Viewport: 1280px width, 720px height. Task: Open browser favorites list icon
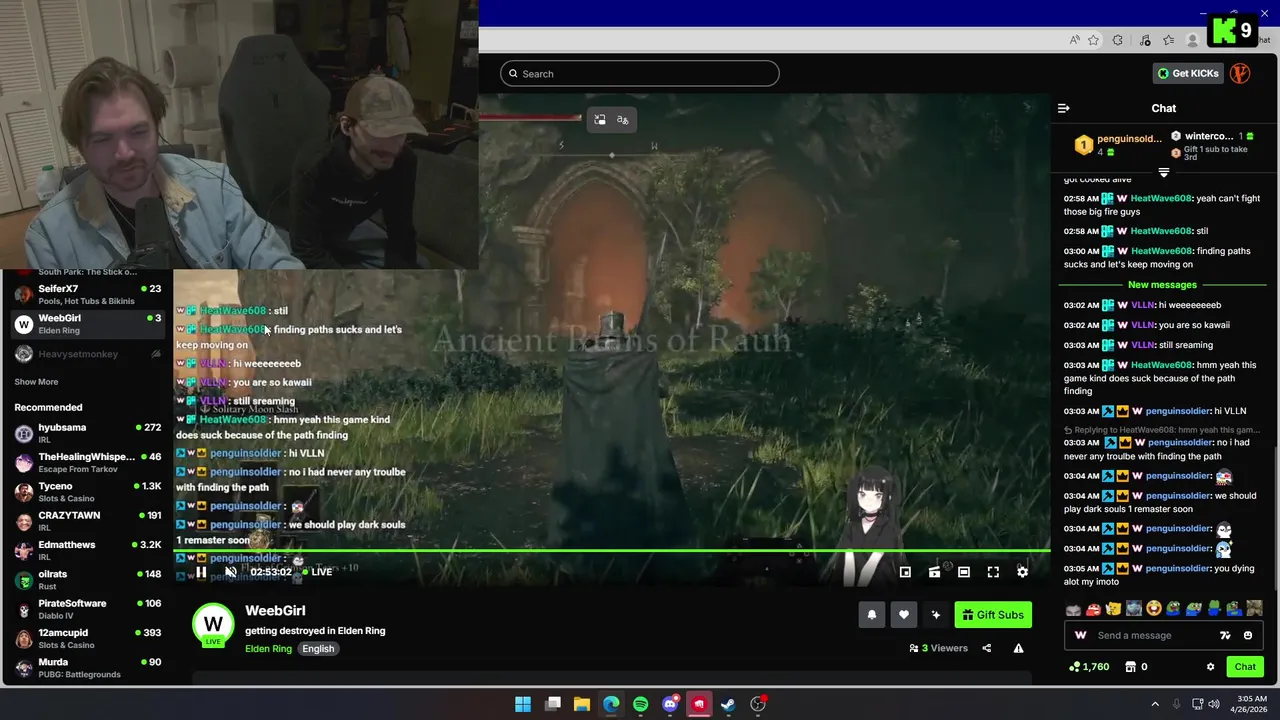(1168, 40)
